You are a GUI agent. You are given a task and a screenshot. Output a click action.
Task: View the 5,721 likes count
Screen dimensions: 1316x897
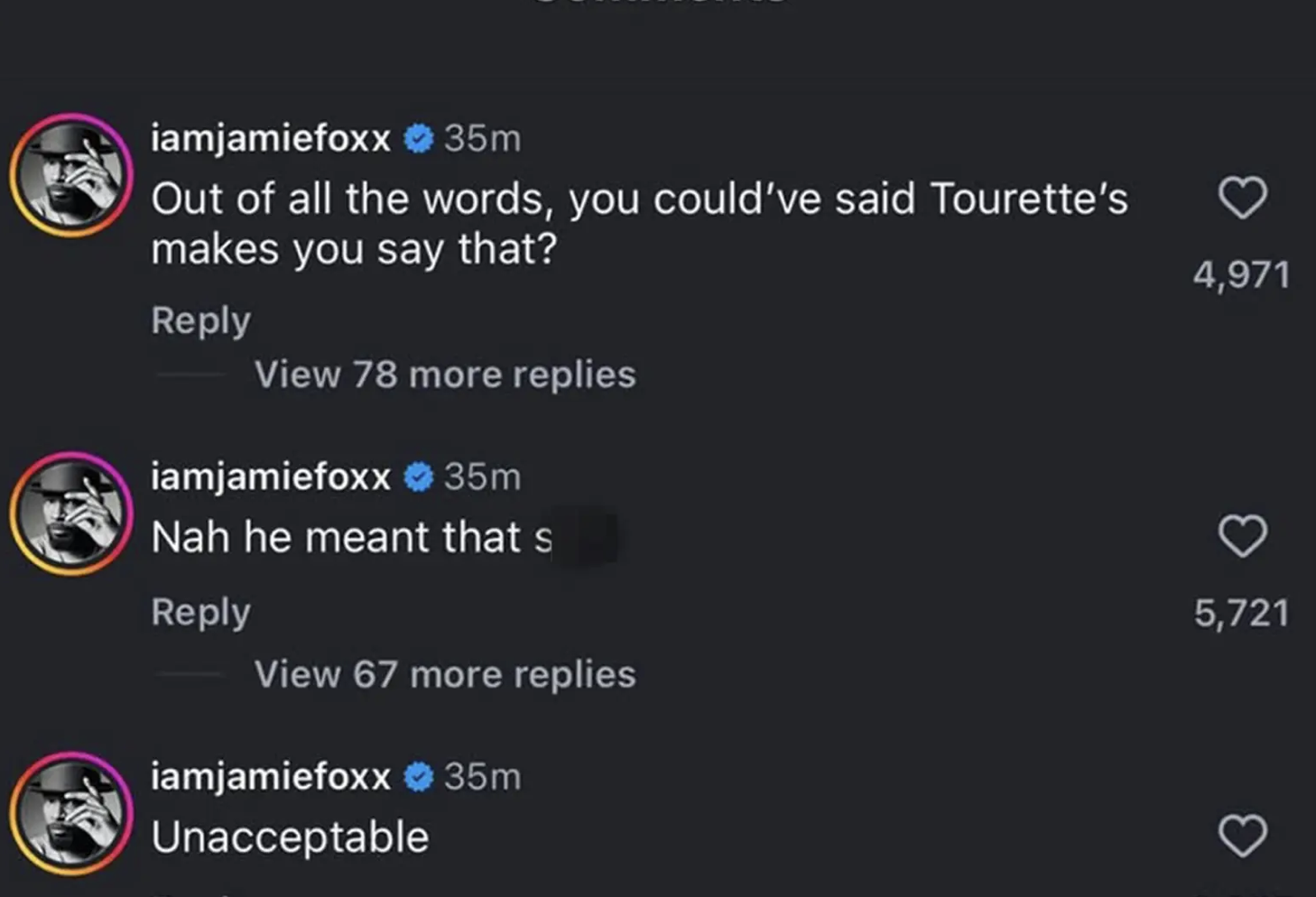tap(1241, 613)
